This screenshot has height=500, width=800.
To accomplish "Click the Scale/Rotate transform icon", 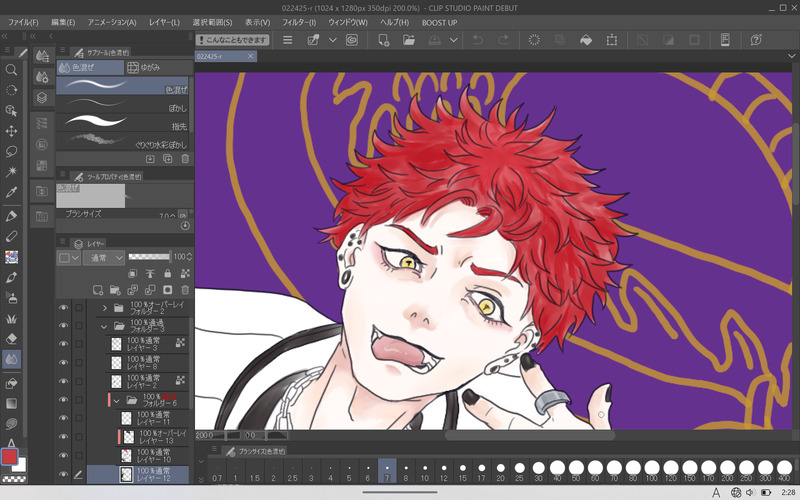I will [x=612, y=40].
